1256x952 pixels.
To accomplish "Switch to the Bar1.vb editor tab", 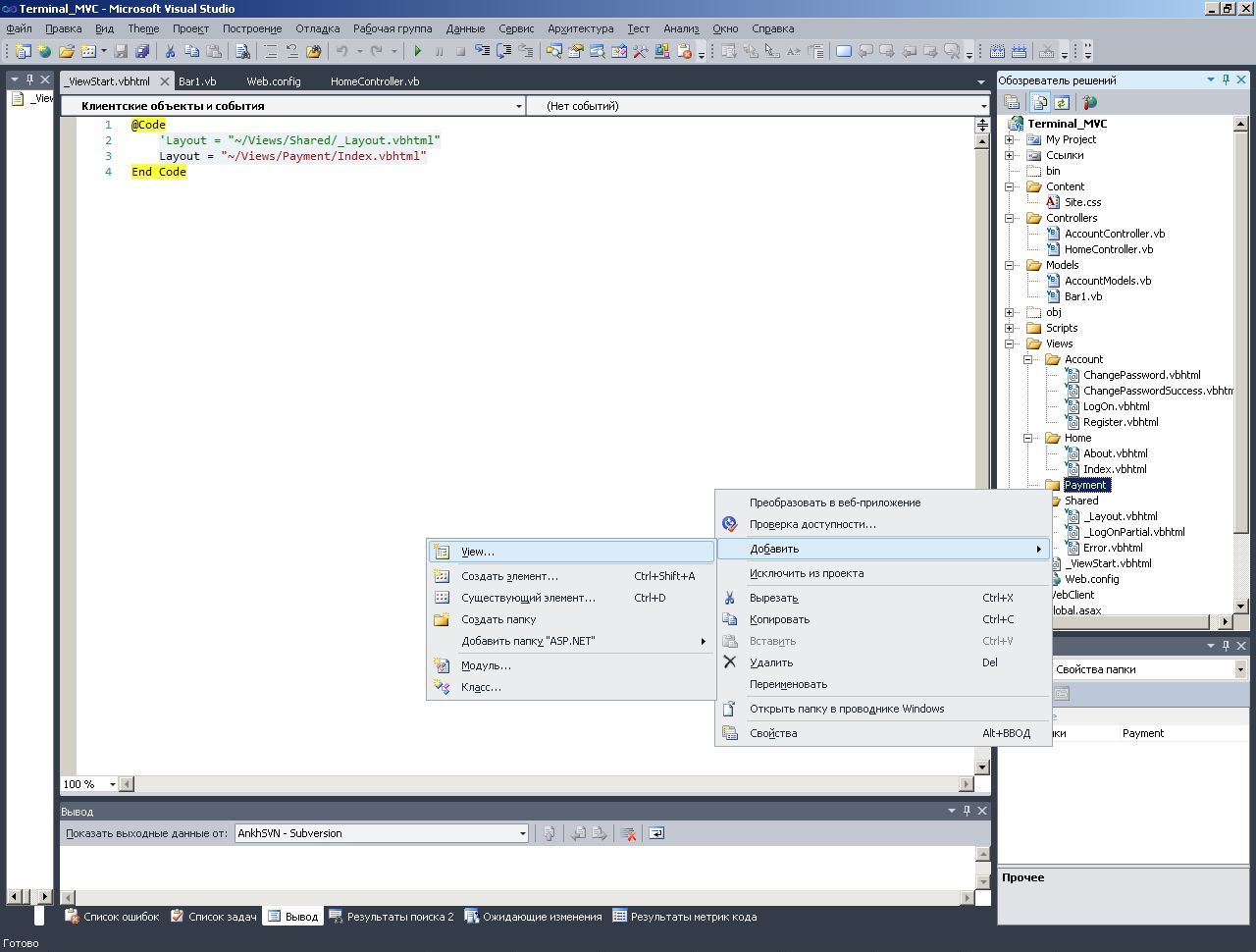I will click(x=197, y=81).
